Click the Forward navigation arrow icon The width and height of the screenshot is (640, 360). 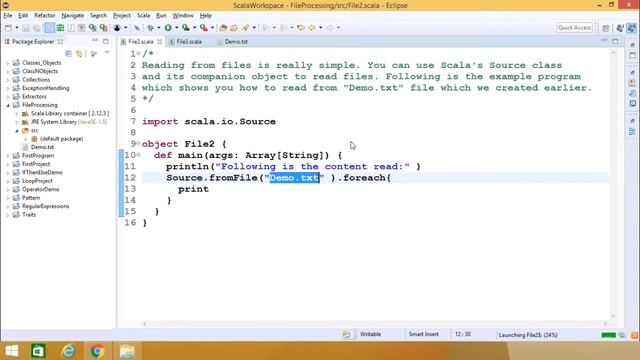[x=330, y=28]
